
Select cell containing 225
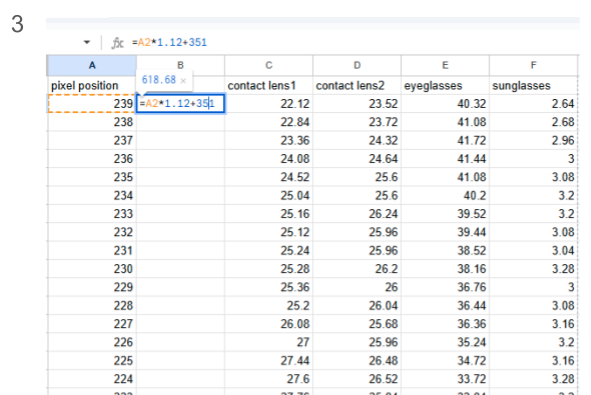(92, 361)
